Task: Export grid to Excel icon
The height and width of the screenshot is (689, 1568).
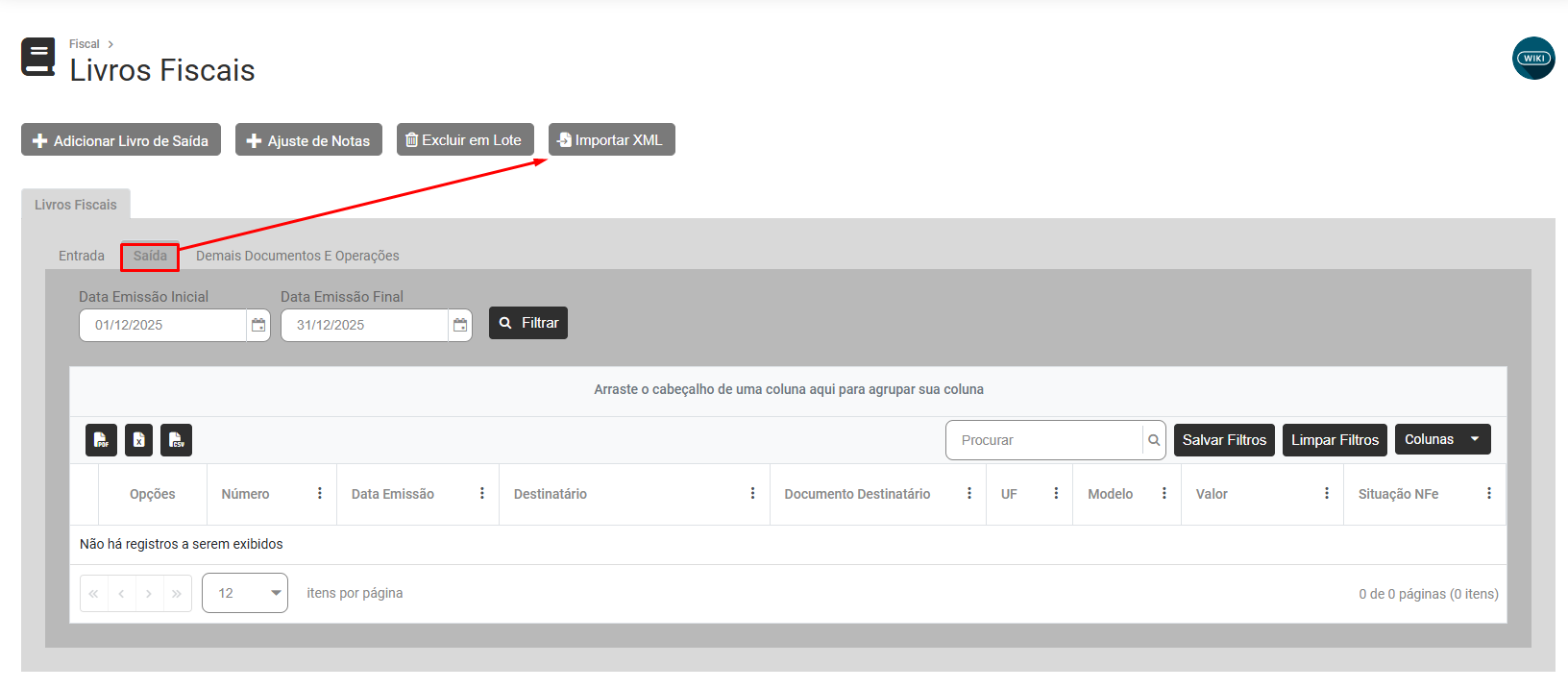Action: coord(138,440)
